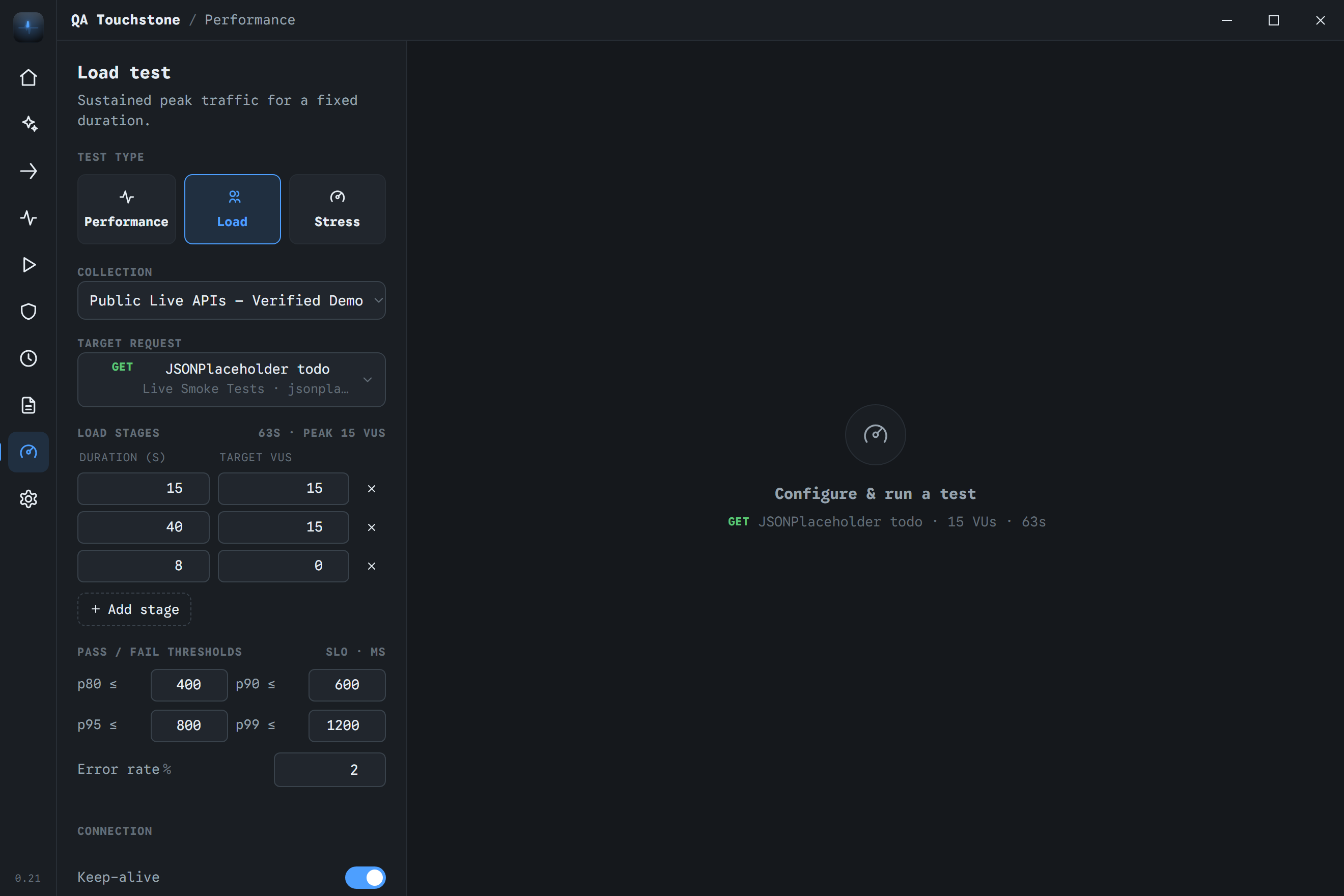Remove the 40-second load stage
Screen dimensions: 1344x896
(x=372, y=527)
